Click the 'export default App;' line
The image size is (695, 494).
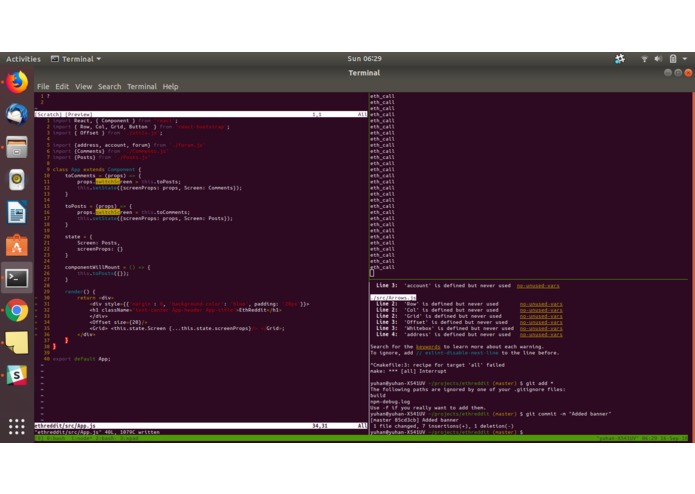pyautogui.click(x=82, y=359)
